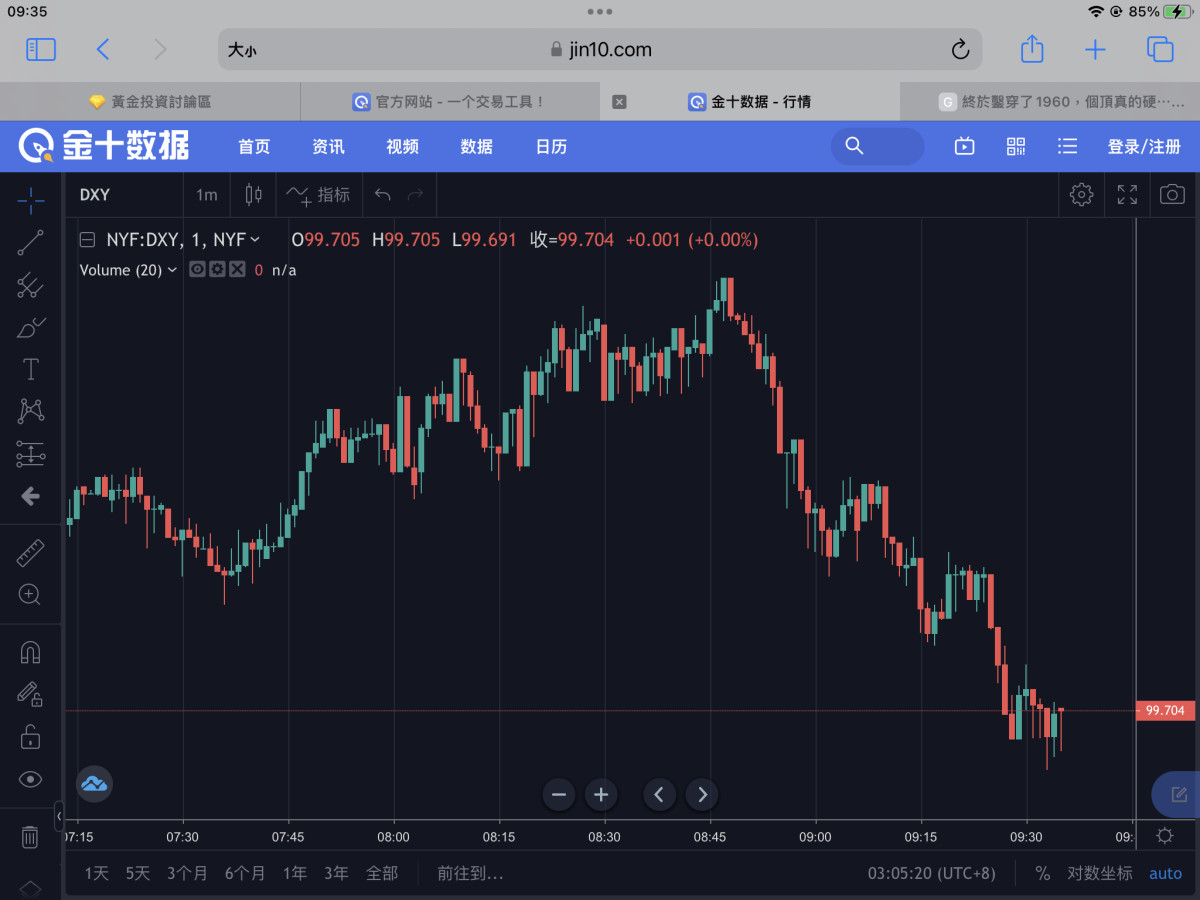The height and width of the screenshot is (900, 1200).
Task: Toggle lock all drawings padlock
Action: click(31, 737)
